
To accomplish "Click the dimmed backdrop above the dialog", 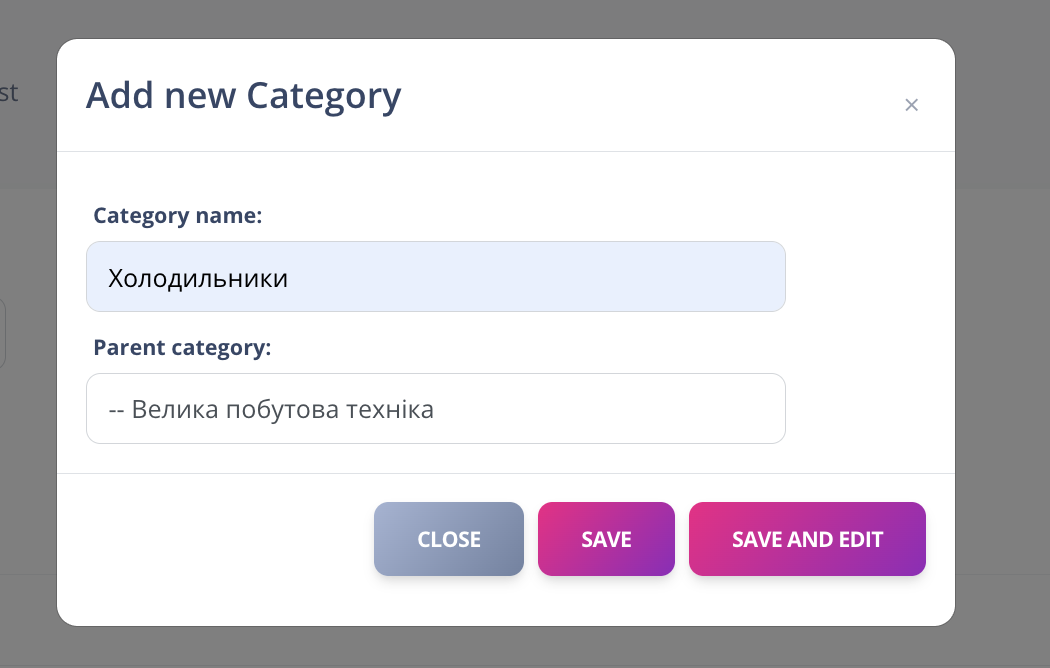I will (x=500, y=18).
